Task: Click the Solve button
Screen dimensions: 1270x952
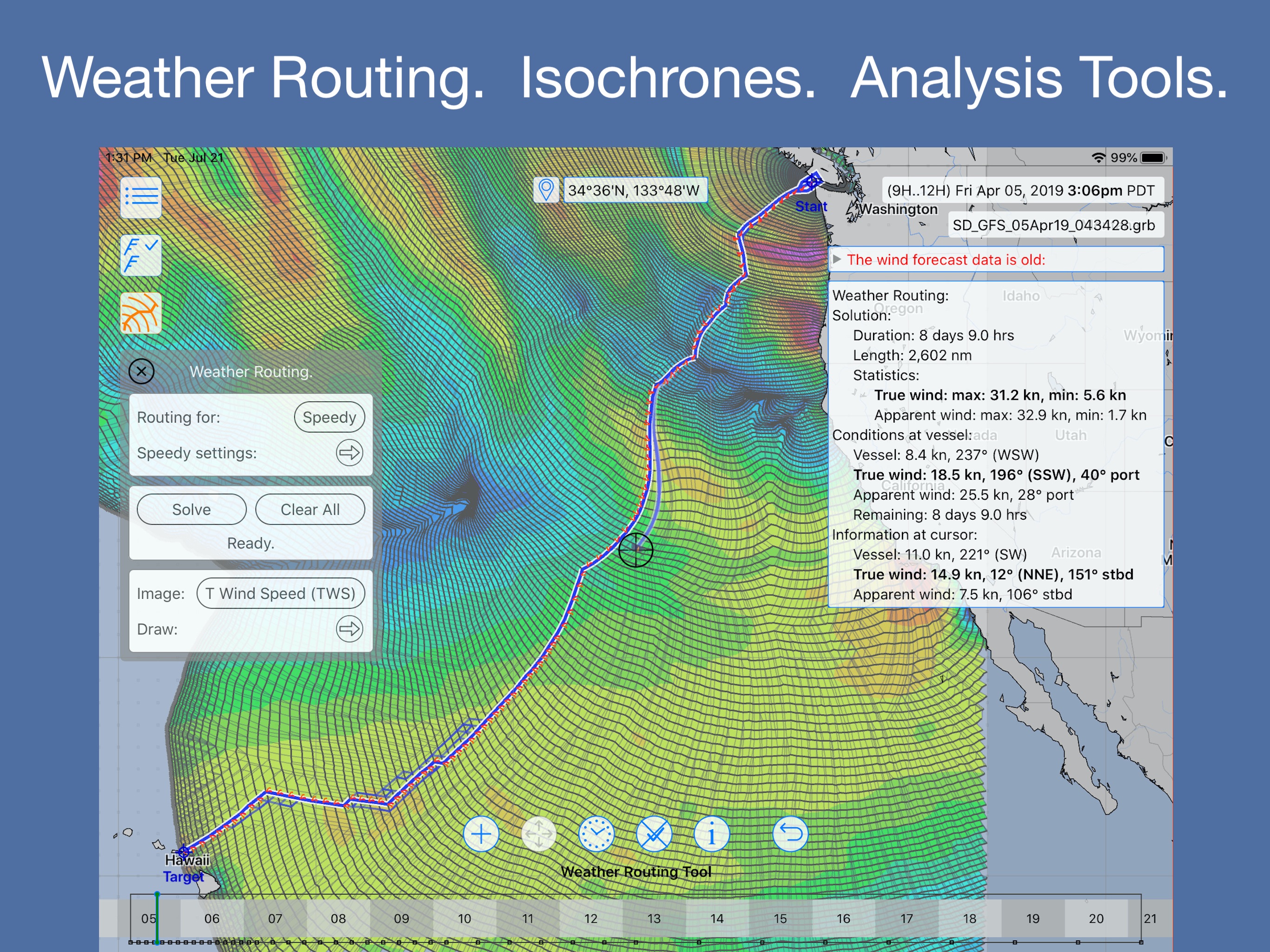Action: pyautogui.click(x=192, y=510)
